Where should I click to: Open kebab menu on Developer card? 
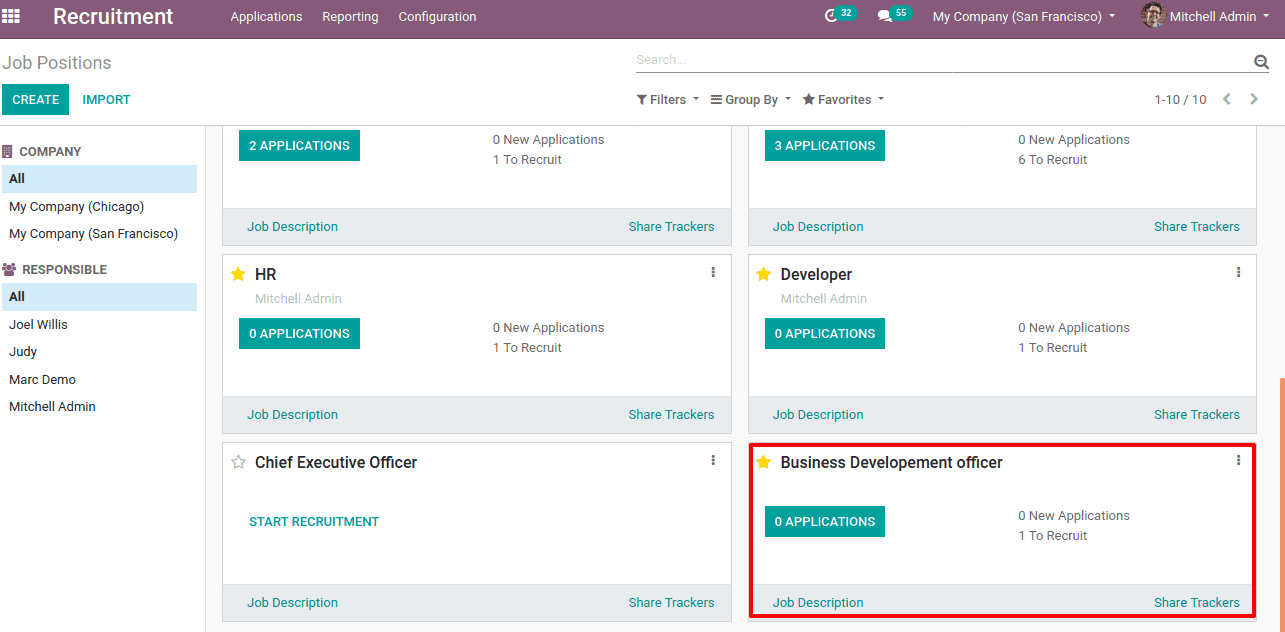1238,272
